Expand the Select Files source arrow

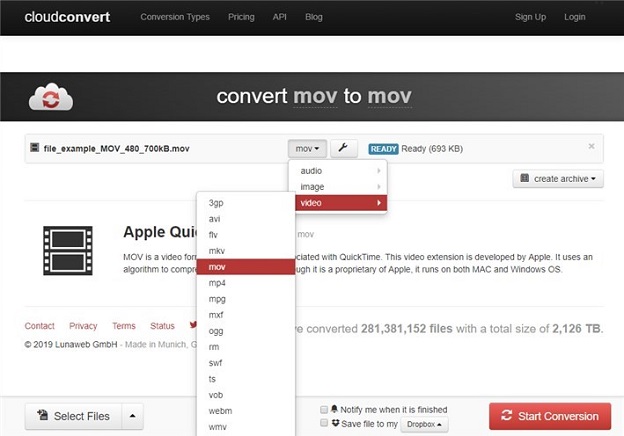coord(133,416)
